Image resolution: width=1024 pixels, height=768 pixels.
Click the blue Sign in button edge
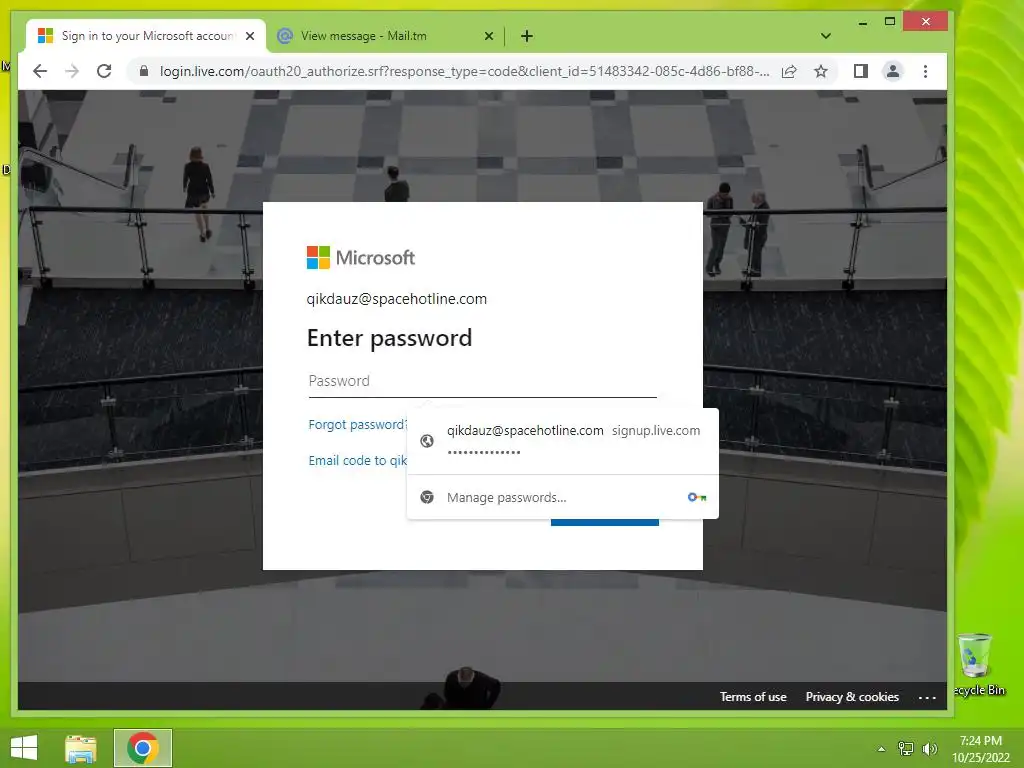pos(605,522)
